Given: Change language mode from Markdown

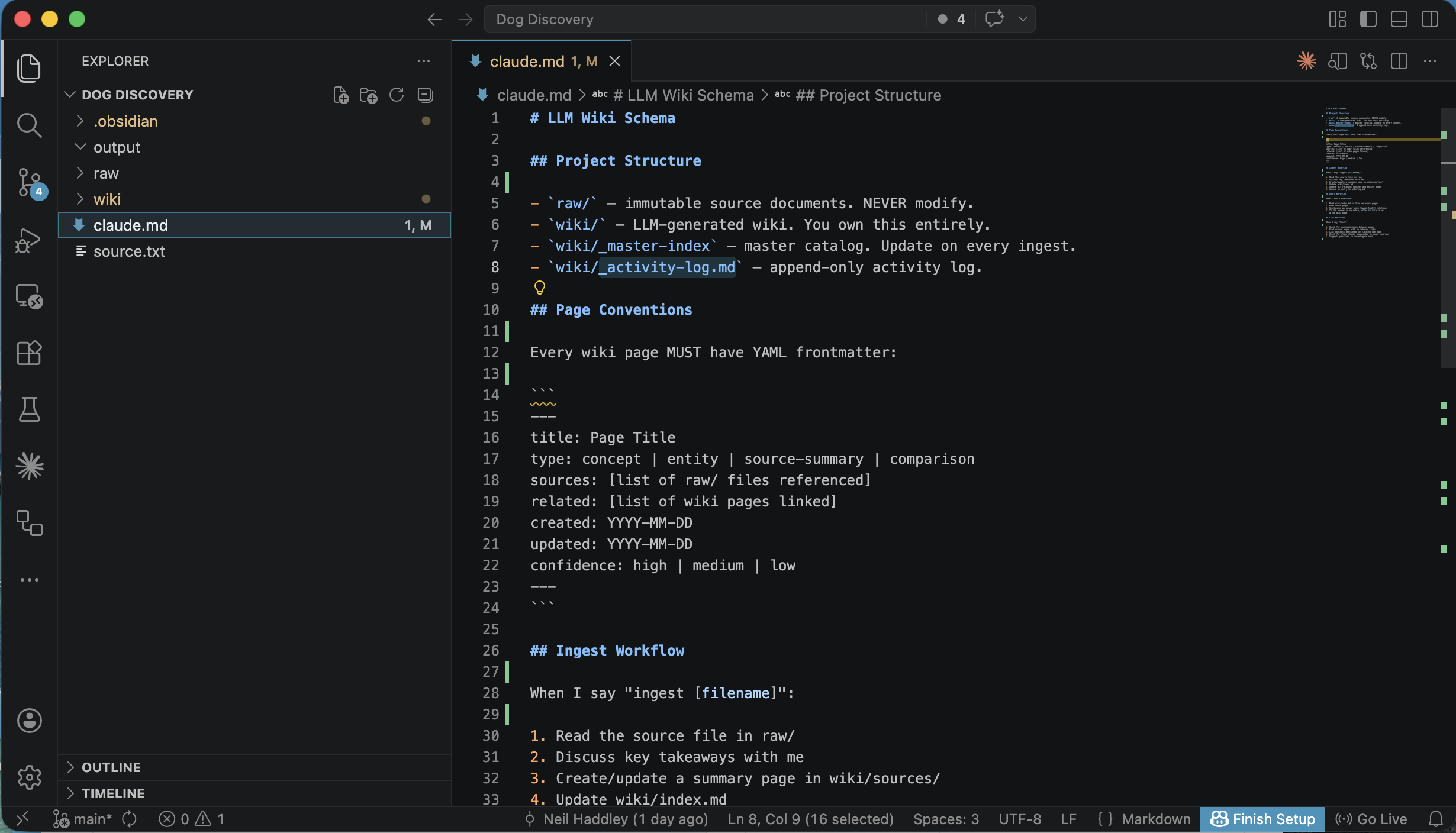Looking at the screenshot, I should [x=1156, y=819].
